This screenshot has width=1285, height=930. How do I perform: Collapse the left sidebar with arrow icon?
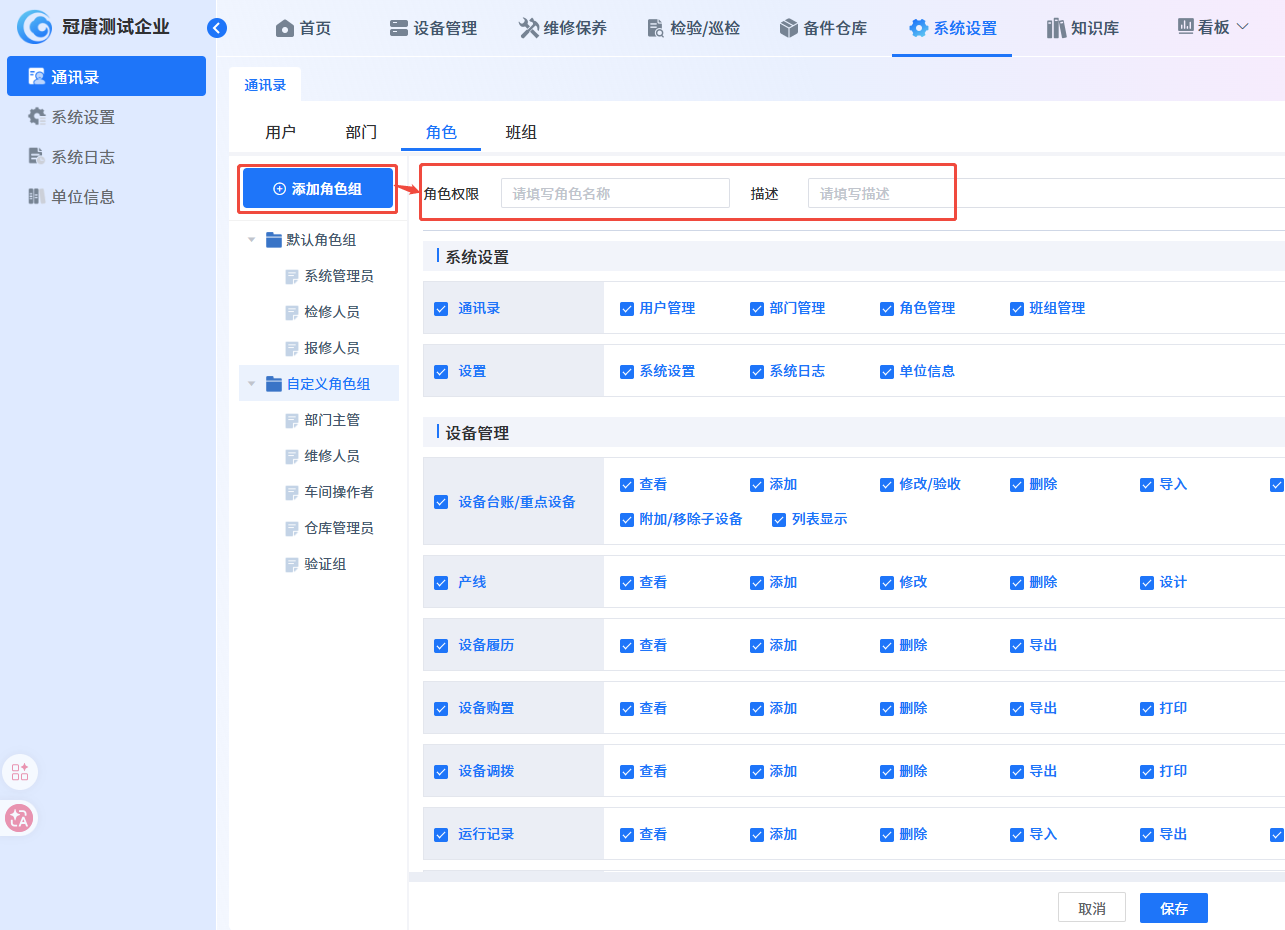click(217, 28)
